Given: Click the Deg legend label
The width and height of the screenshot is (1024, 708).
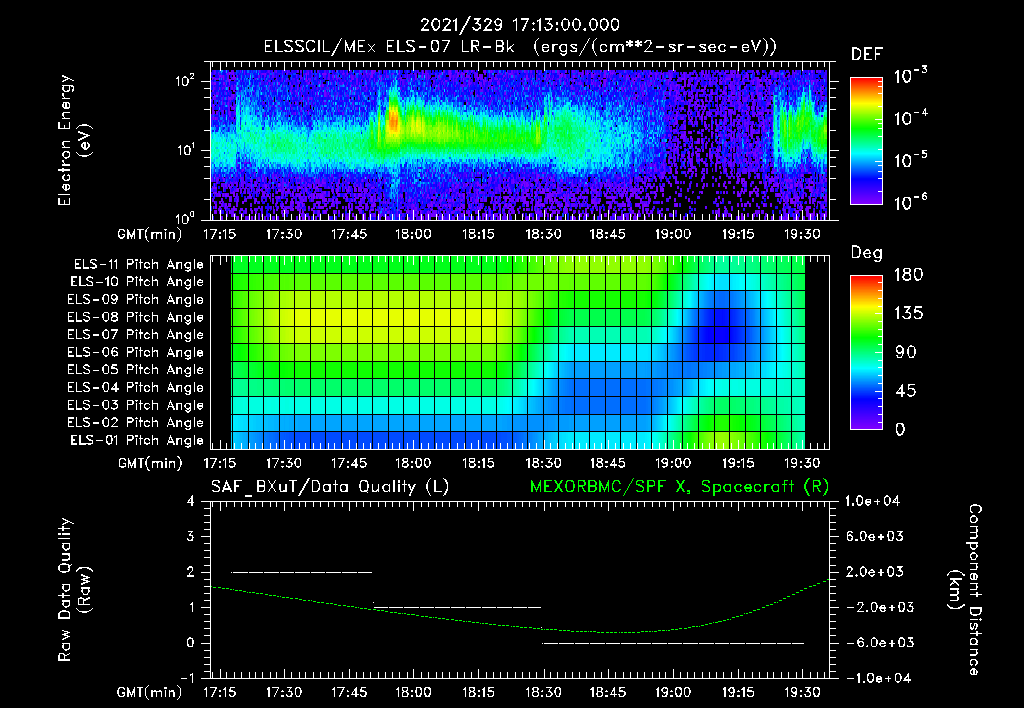Looking at the screenshot, I should point(867,253).
